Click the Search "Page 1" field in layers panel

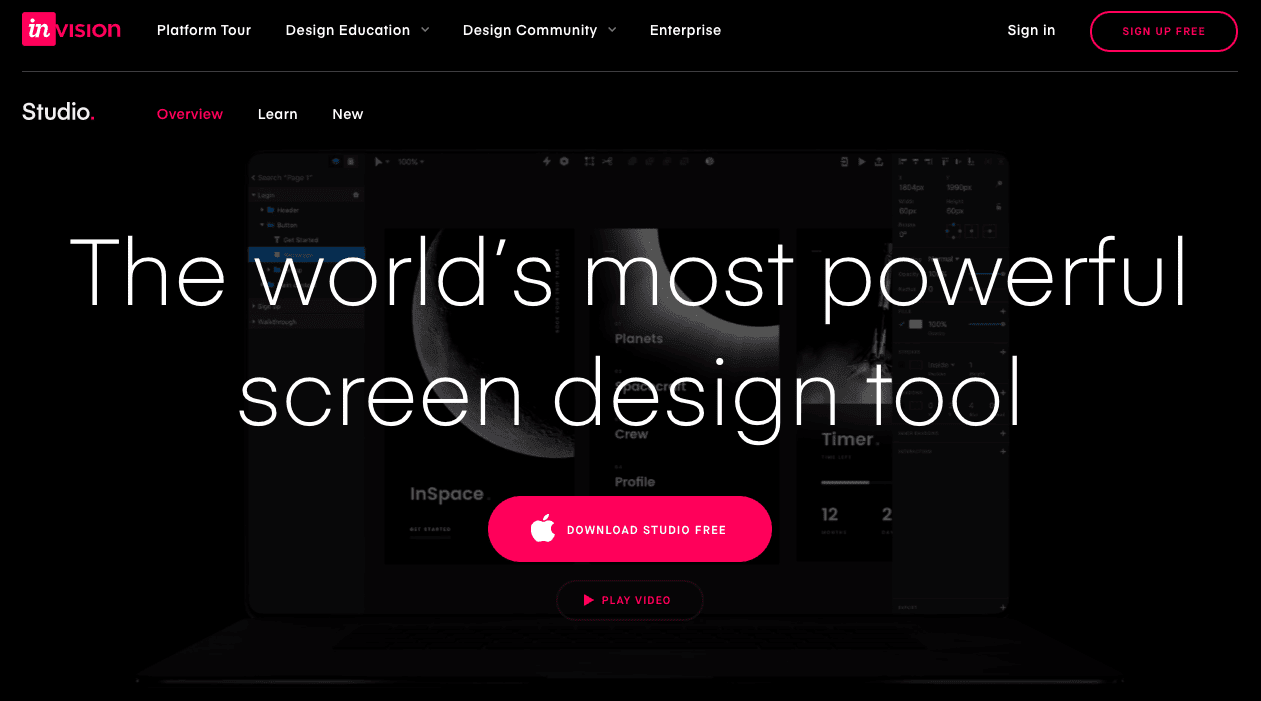[285, 177]
